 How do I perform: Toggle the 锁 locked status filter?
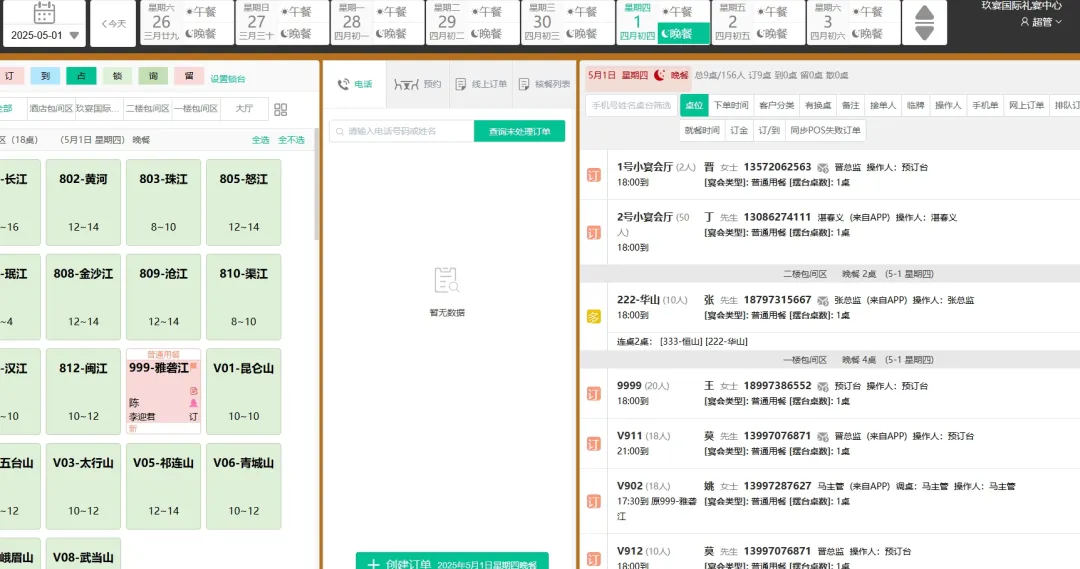tap(117, 76)
